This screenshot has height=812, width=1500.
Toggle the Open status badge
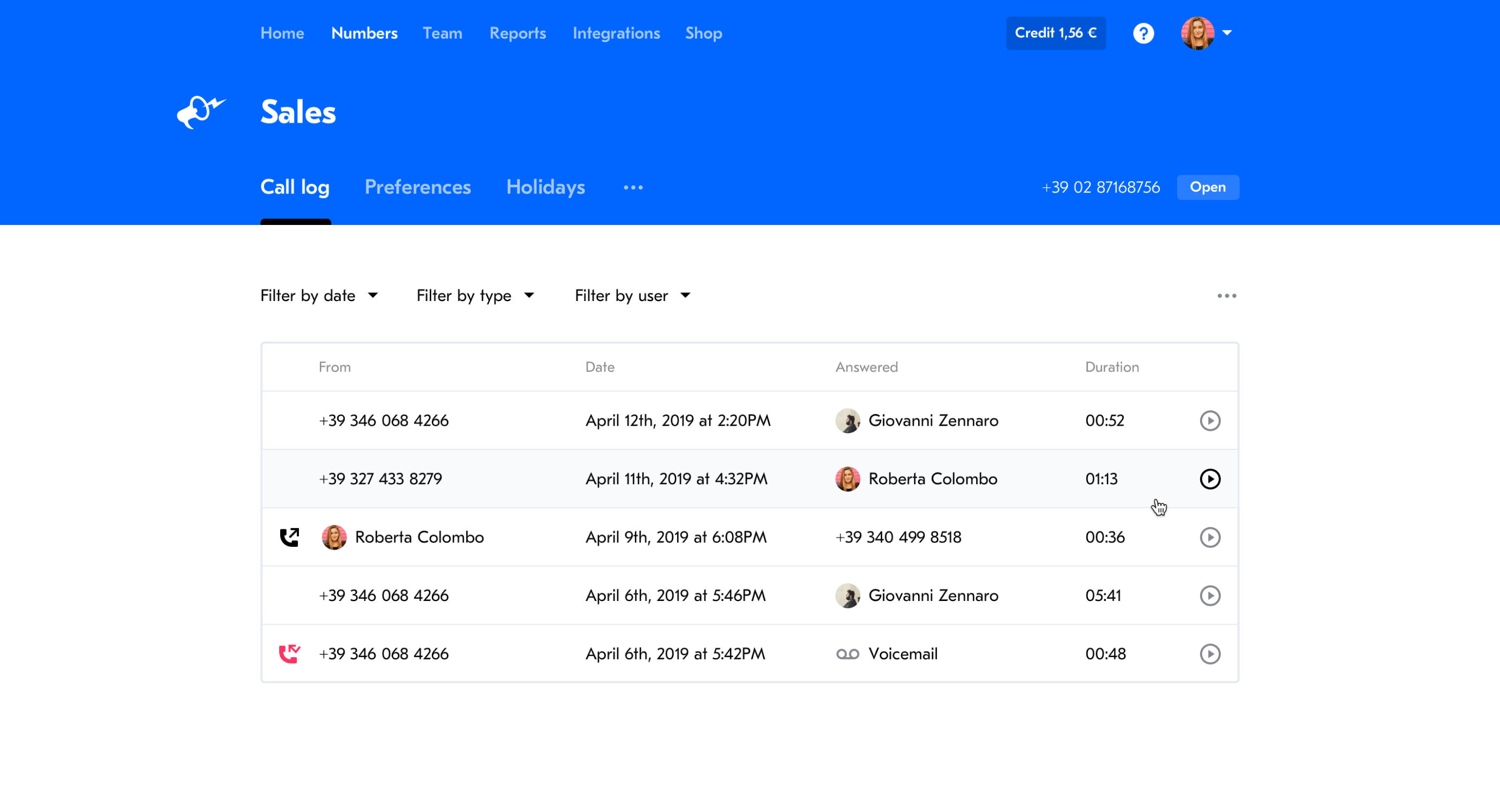coord(1207,187)
